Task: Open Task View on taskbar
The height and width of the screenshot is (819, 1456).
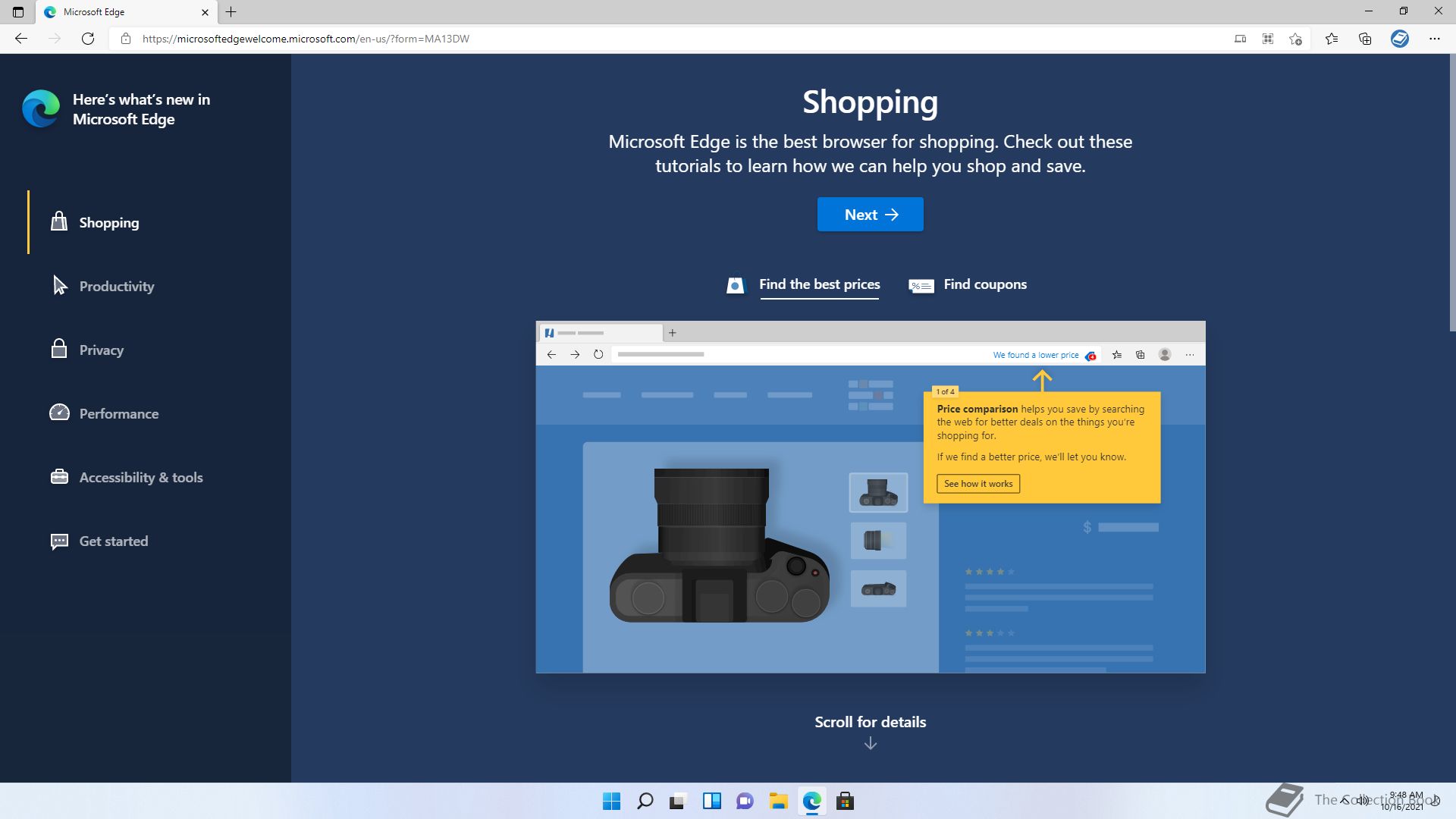Action: tap(678, 802)
